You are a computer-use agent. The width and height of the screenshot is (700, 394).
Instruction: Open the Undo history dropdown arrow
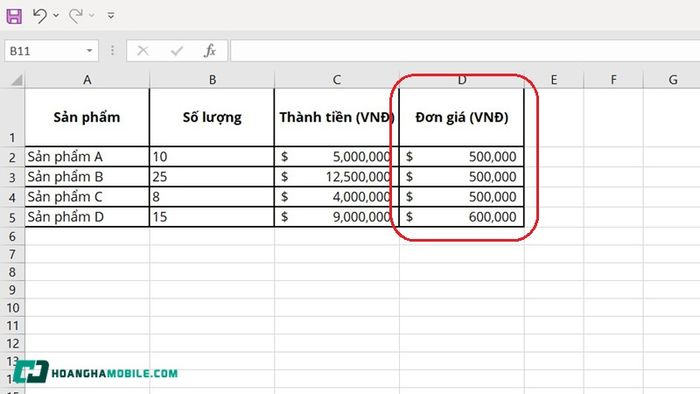point(56,16)
